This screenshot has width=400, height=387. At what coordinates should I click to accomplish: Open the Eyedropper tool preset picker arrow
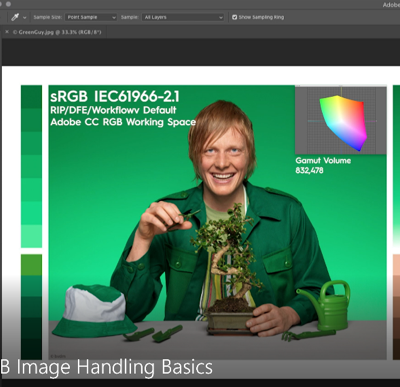24,18
